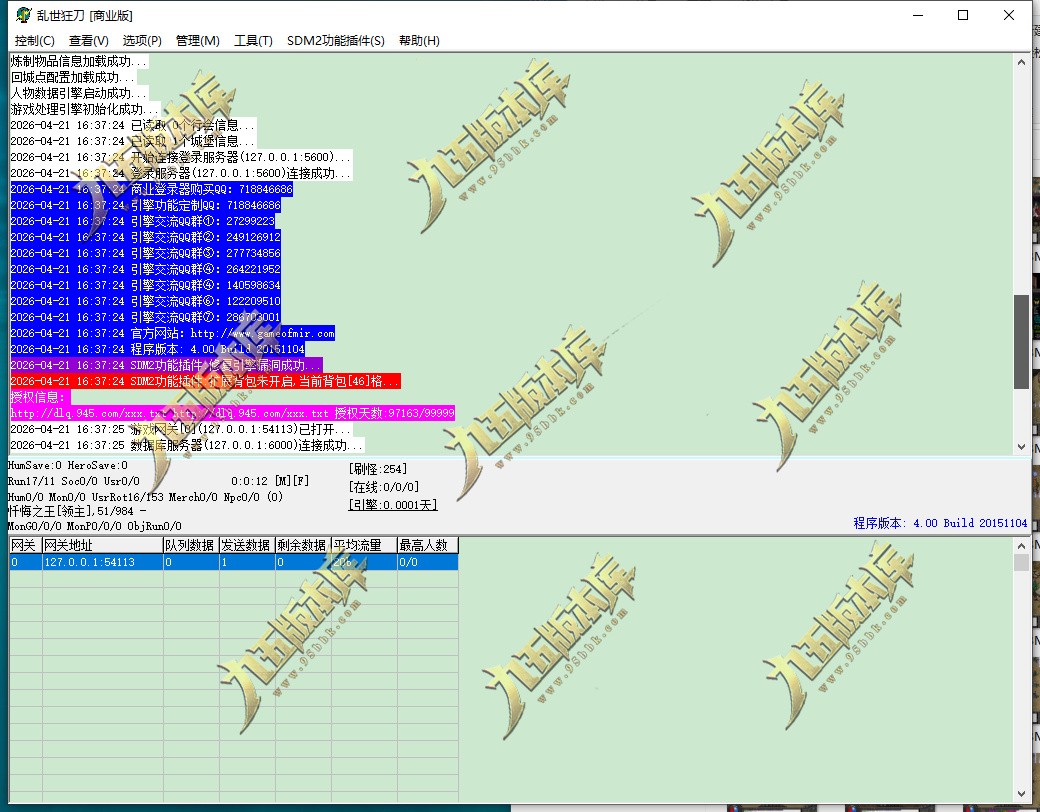1040x812 pixels.
Task: Click the 0:0:12 [M][F] timer text
Action: click(x=270, y=481)
